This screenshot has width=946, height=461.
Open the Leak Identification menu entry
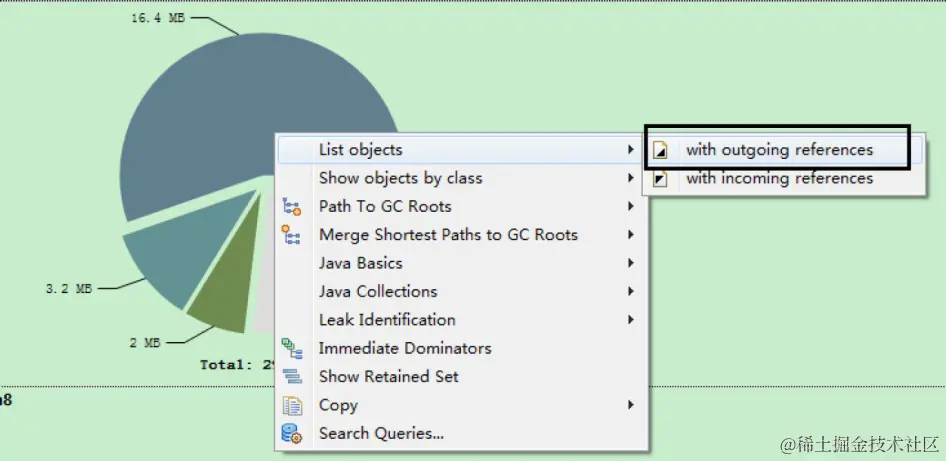click(x=459, y=320)
